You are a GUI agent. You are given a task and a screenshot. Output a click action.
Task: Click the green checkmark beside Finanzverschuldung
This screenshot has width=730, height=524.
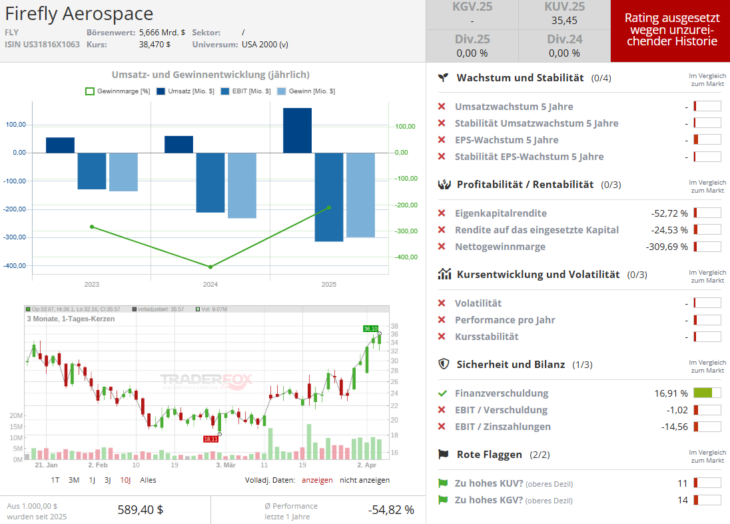(442, 394)
